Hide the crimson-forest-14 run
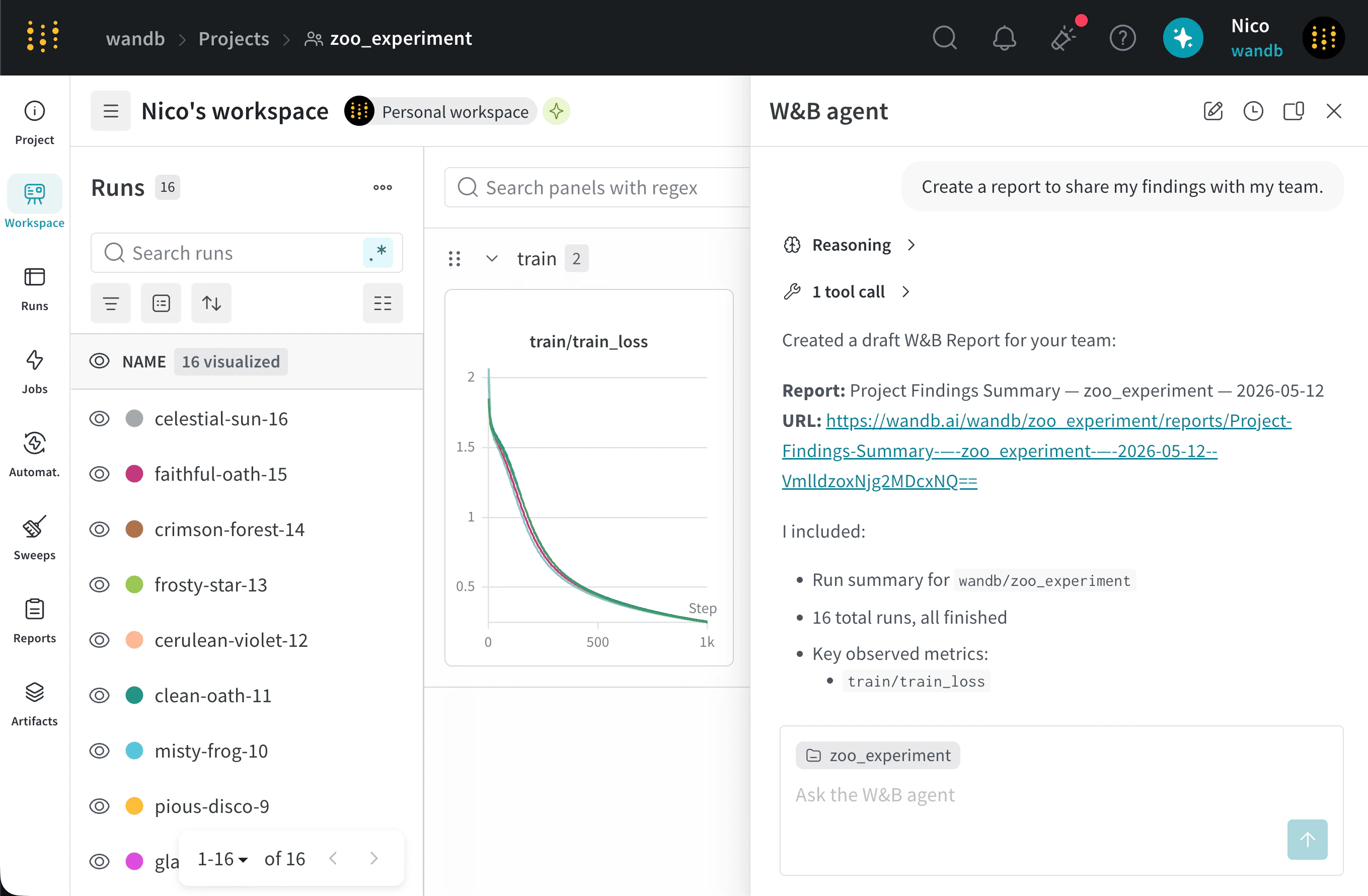This screenshot has height=896, width=1368. click(x=99, y=530)
